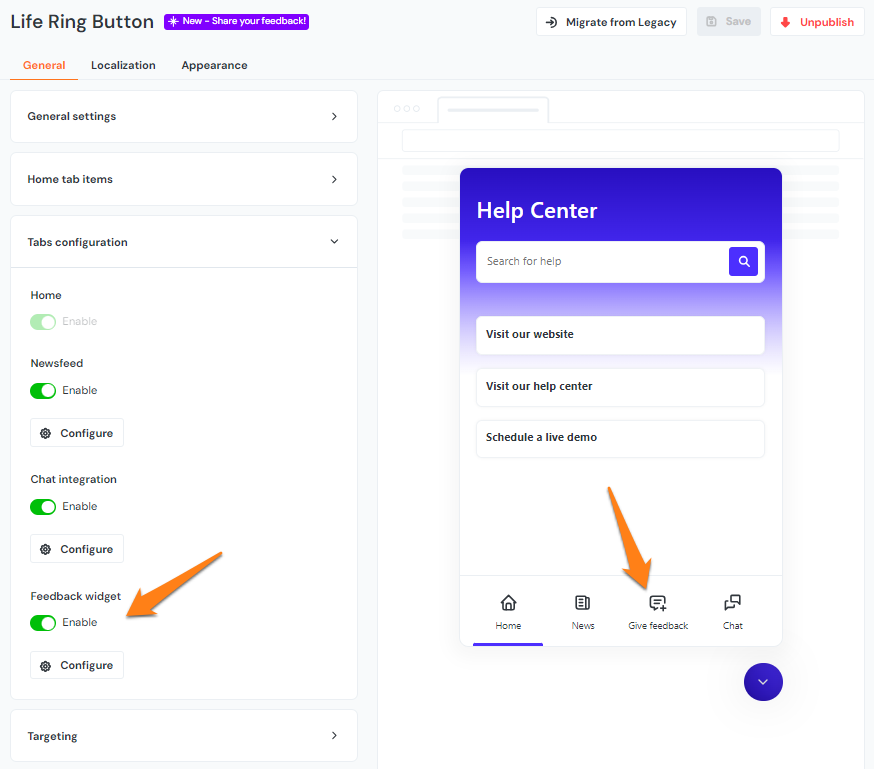The height and width of the screenshot is (769, 874).
Task: Open Give feedback icon in widget preview
Action: click(x=657, y=603)
